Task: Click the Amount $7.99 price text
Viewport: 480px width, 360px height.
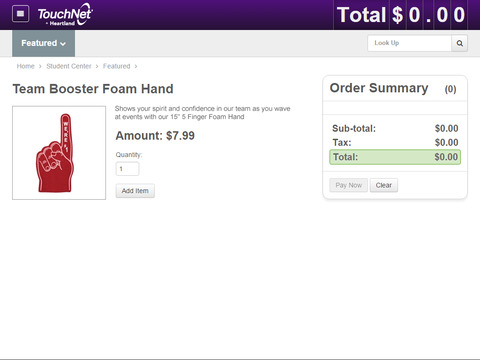Action: pos(155,136)
